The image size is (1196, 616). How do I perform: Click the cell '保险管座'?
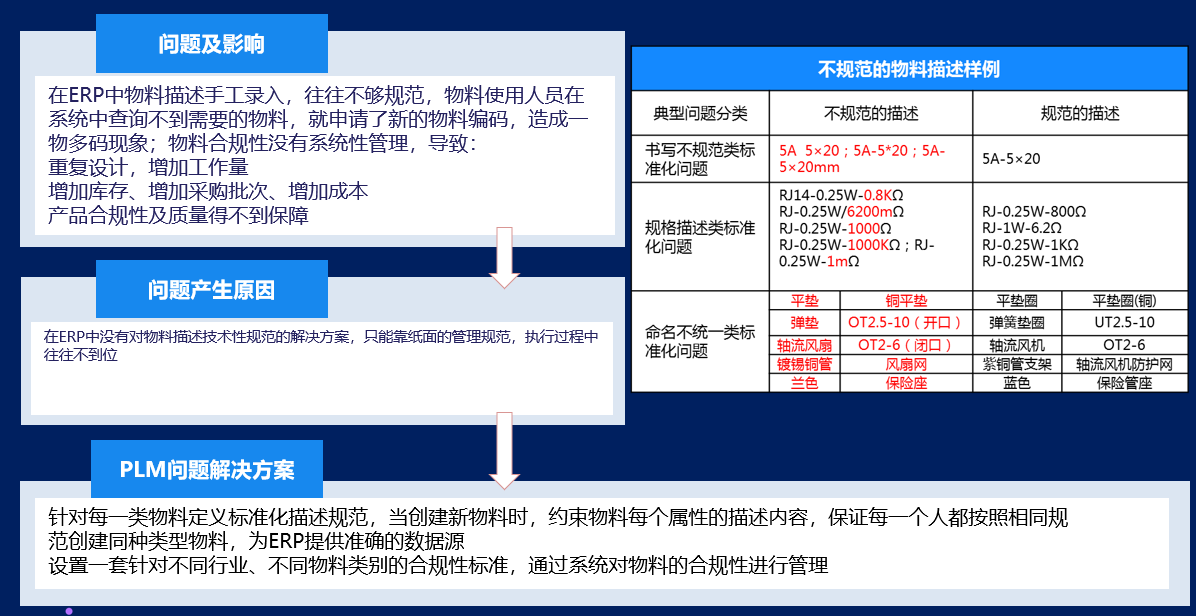1124,383
